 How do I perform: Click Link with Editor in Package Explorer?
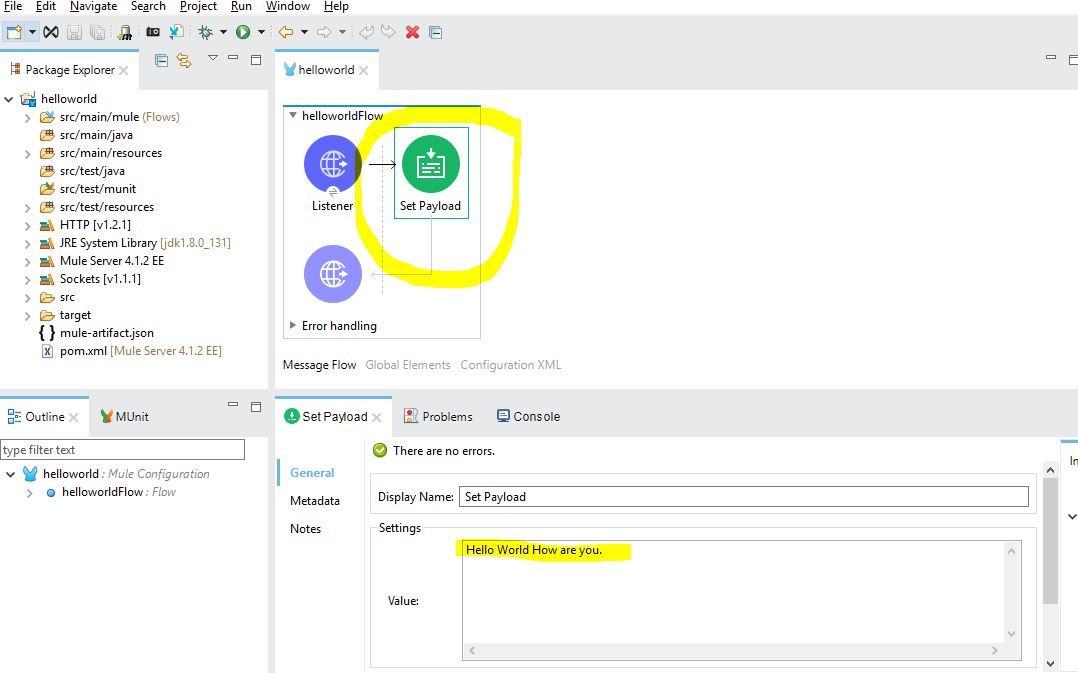tap(184, 61)
